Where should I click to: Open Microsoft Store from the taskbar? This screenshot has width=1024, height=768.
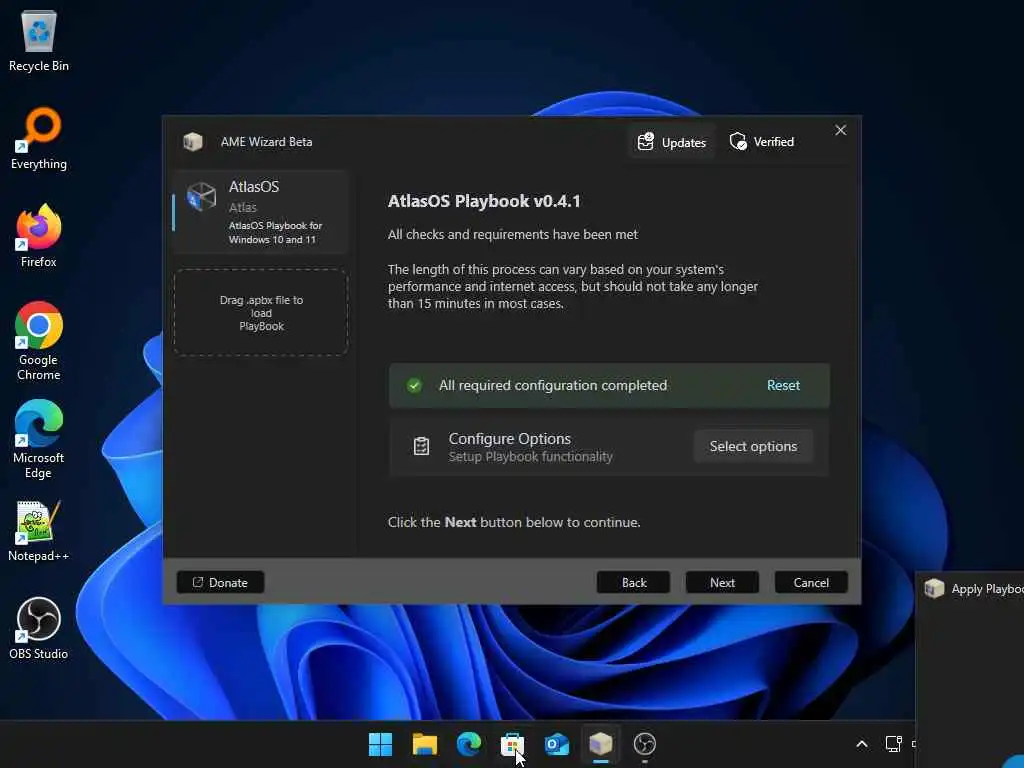tap(513, 744)
